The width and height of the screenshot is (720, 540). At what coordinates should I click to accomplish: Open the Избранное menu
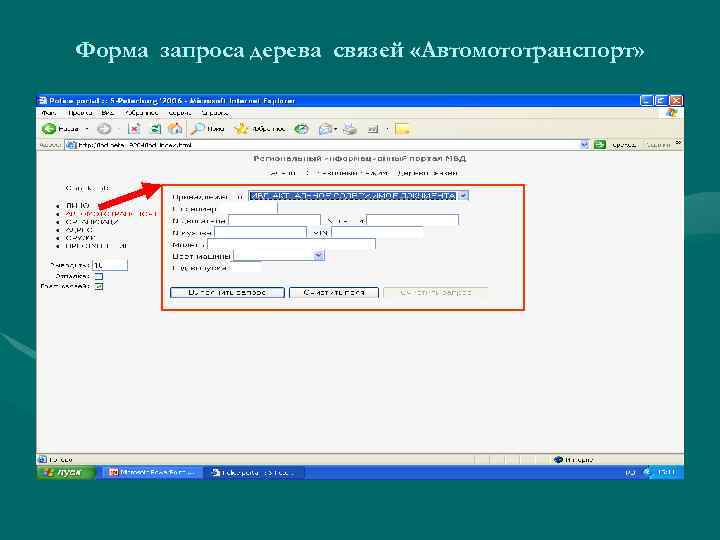(141, 112)
